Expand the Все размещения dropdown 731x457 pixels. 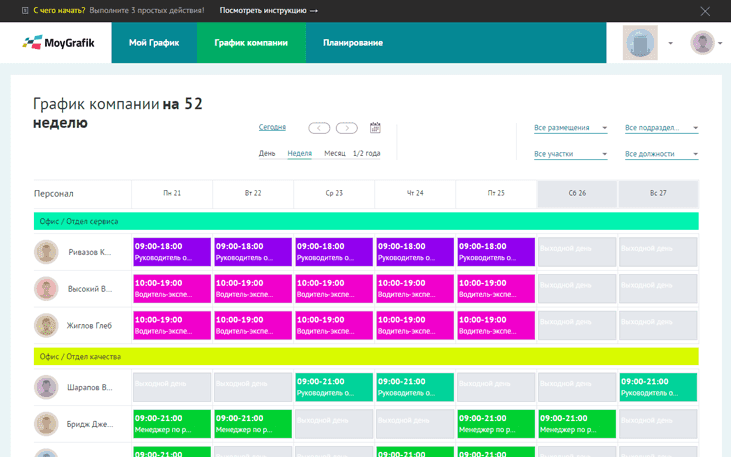(x=570, y=128)
